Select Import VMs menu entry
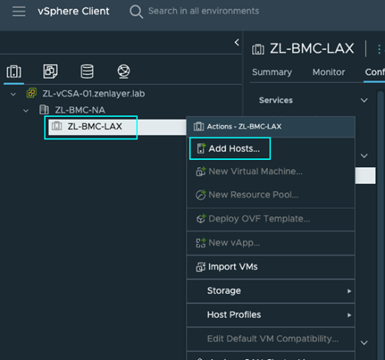 [271, 267]
